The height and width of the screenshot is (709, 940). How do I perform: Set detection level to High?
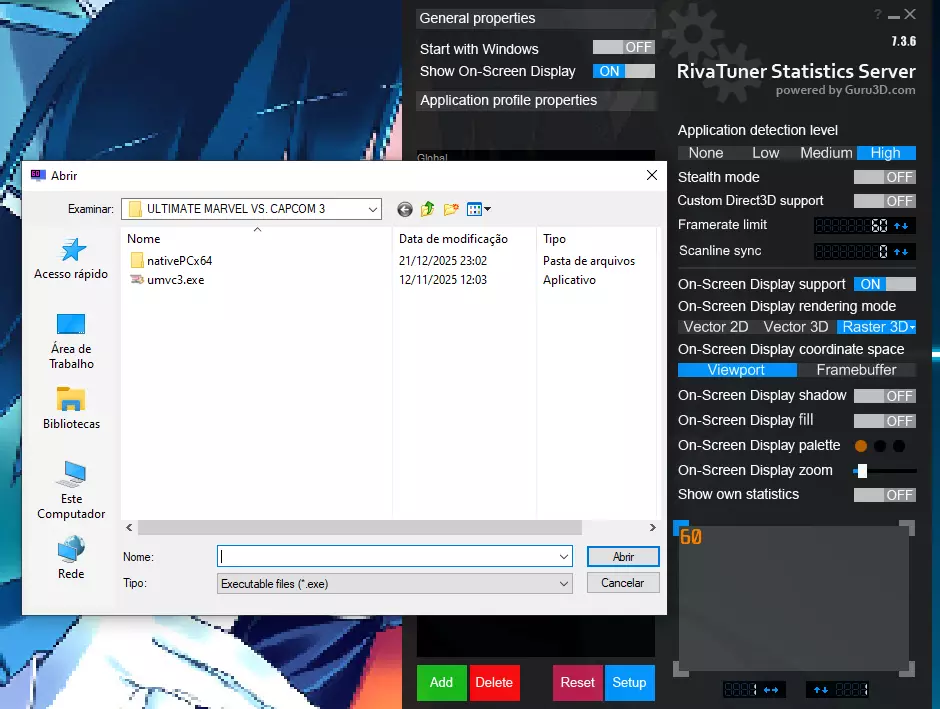coord(886,153)
